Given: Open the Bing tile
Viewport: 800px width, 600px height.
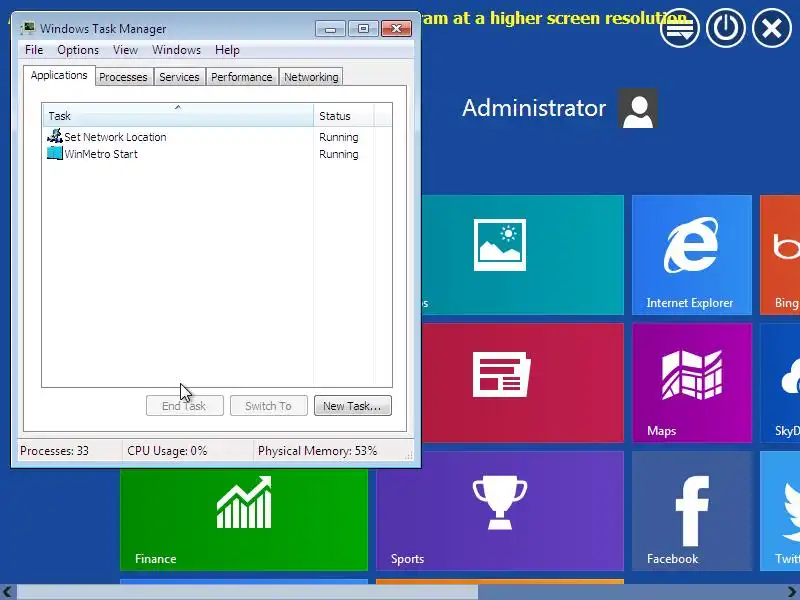Looking at the screenshot, I should coord(780,255).
